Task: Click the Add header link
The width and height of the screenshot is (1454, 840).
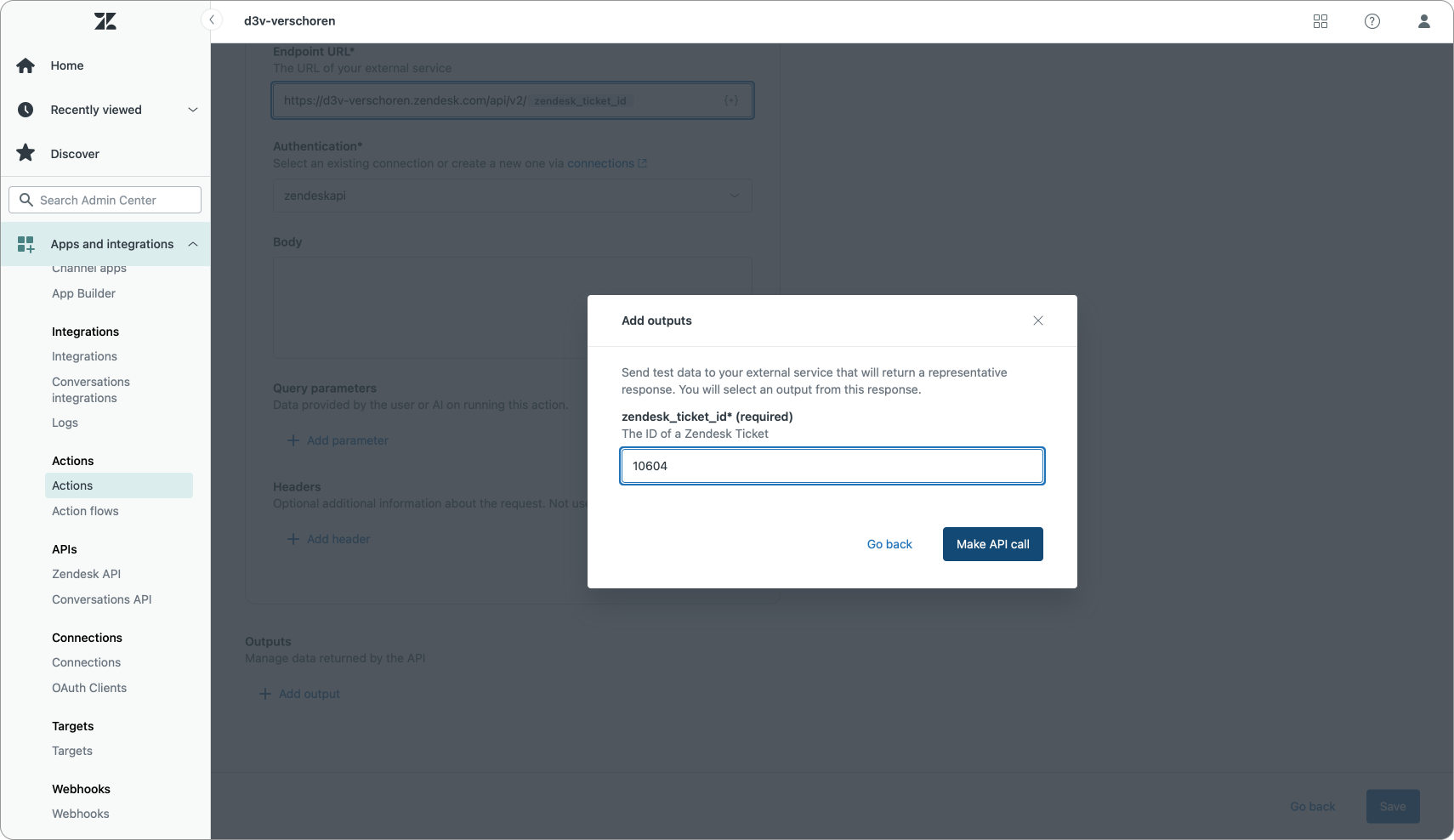Action: coord(338,539)
